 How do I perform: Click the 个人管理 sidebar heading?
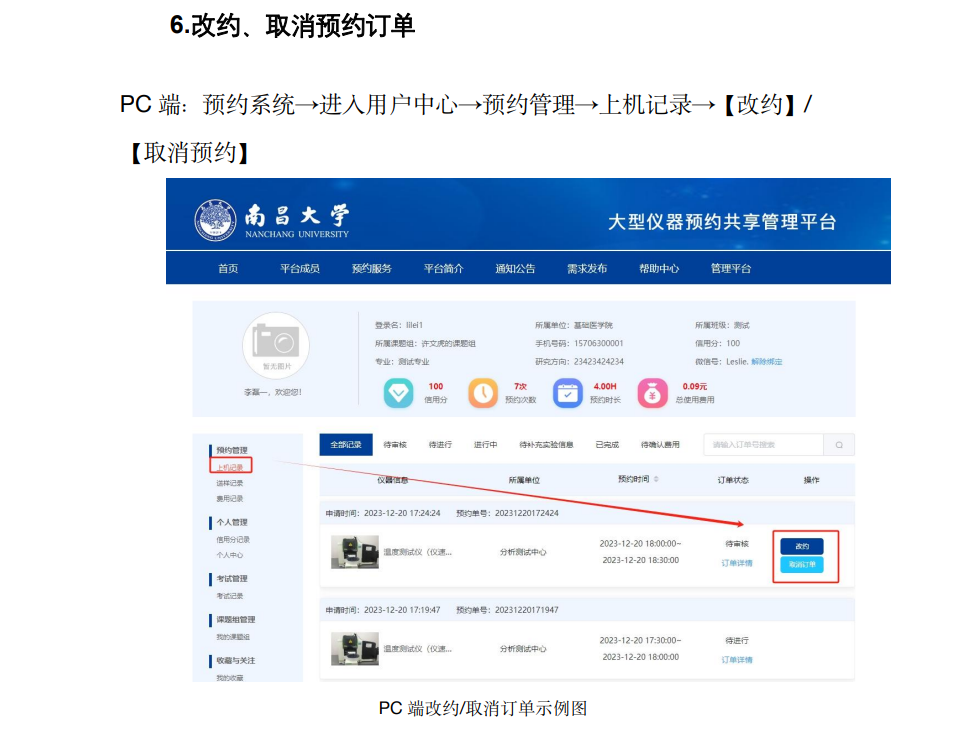click(x=232, y=522)
